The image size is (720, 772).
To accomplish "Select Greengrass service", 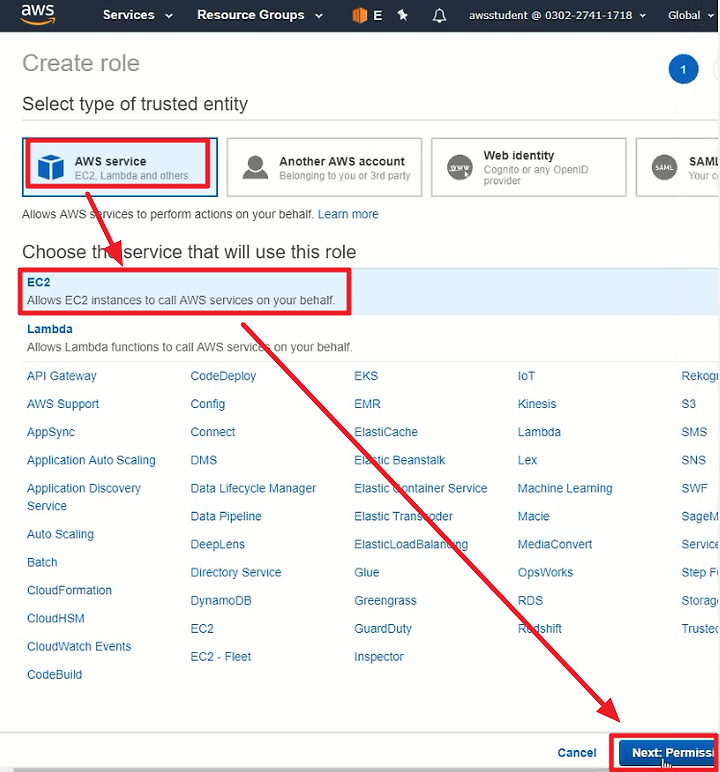I will [x=385, y=601].
